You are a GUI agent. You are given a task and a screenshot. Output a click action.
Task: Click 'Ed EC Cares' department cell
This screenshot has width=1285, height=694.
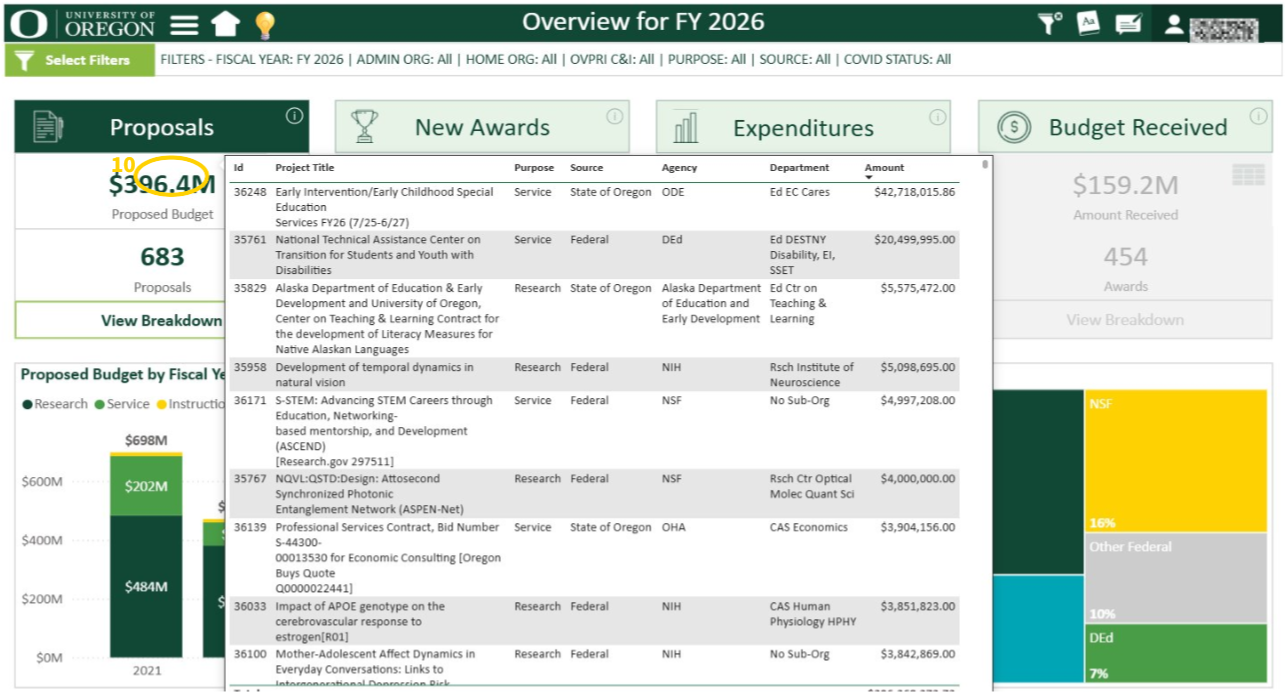coord(799,192)
